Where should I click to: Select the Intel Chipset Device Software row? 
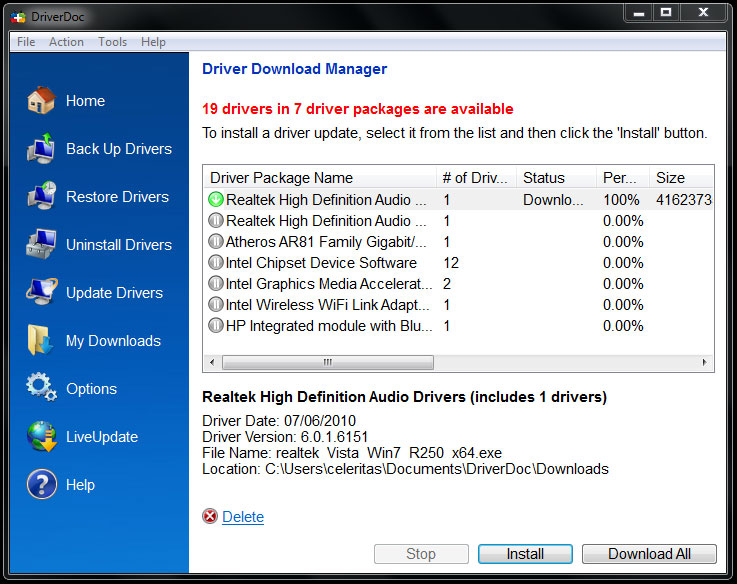(x=459, y=262)
